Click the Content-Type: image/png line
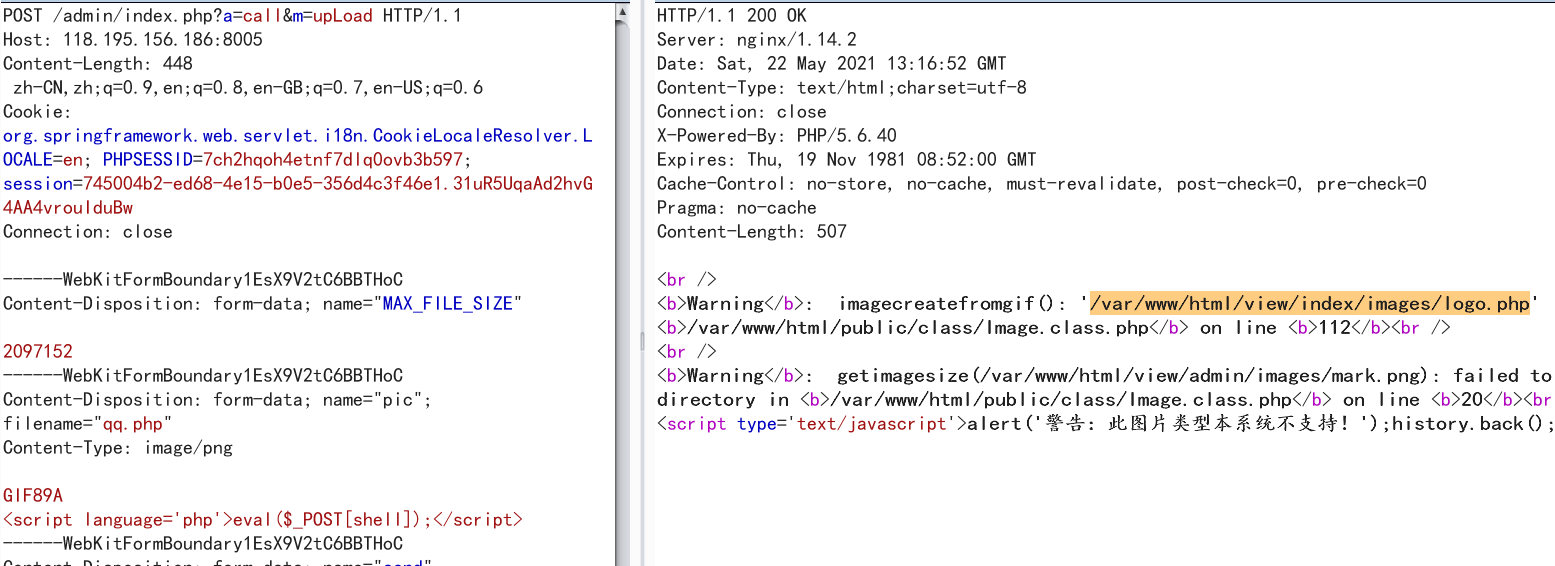 (x=118, y=448)
